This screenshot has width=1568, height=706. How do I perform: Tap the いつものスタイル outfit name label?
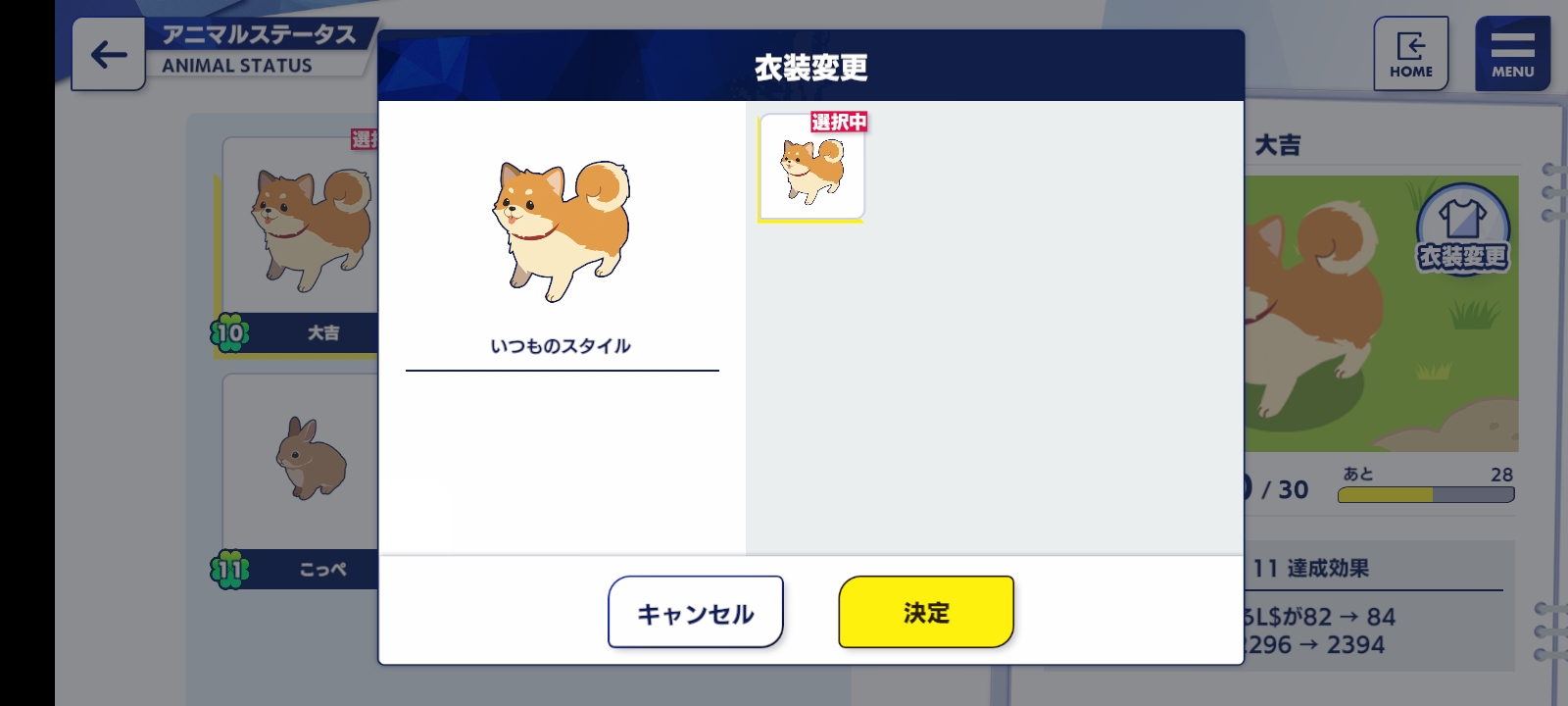point(561,346)
